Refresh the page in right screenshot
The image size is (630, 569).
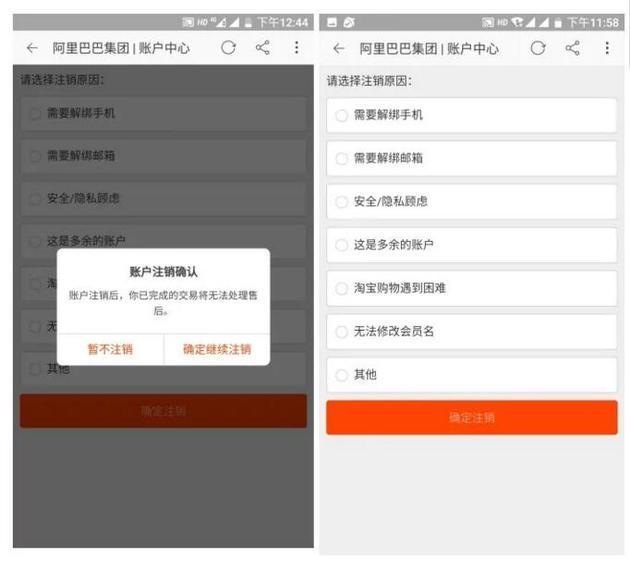click(538, 49)
